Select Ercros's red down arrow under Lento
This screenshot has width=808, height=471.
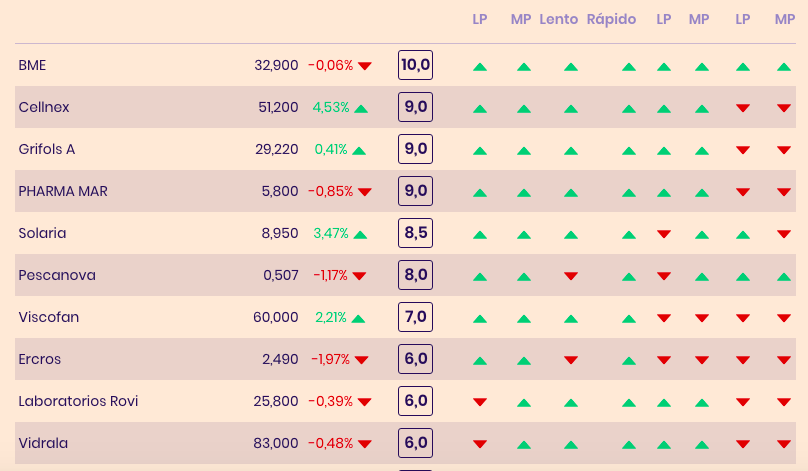[571, 360]
